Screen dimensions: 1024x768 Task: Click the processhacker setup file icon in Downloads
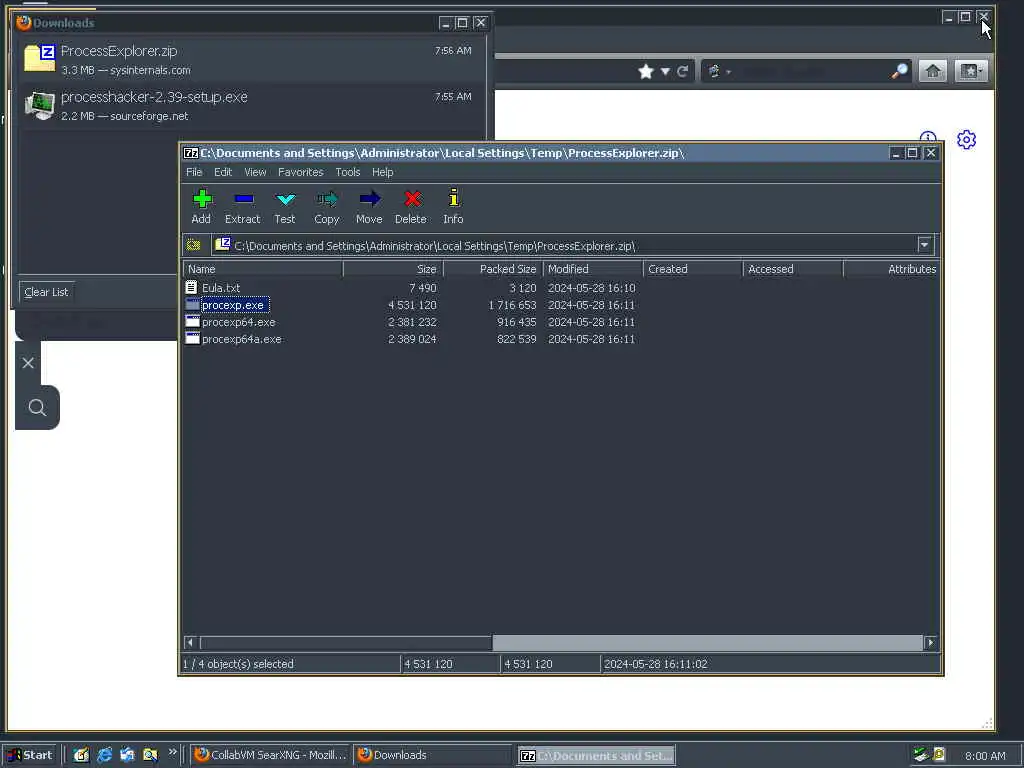pos(39,105)
